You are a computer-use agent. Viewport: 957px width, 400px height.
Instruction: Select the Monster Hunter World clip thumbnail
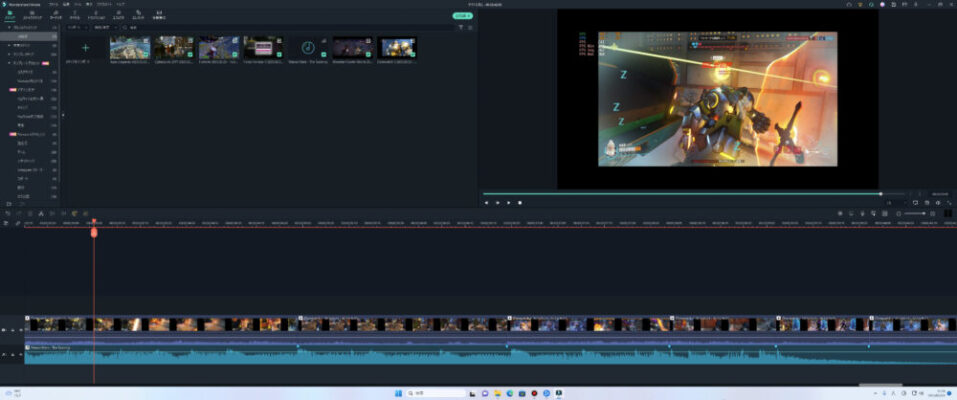pyautogui.click(x=353, y=48)
